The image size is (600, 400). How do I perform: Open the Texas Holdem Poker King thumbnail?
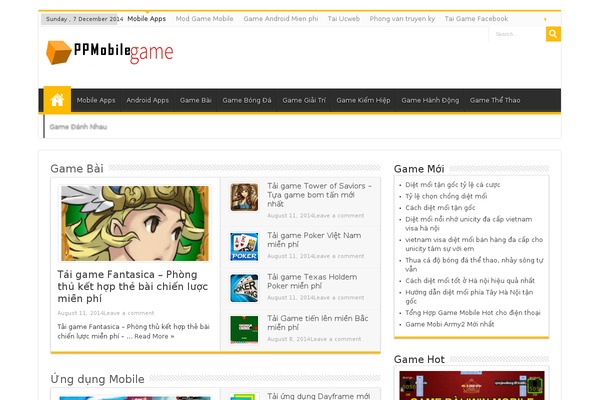244,288
